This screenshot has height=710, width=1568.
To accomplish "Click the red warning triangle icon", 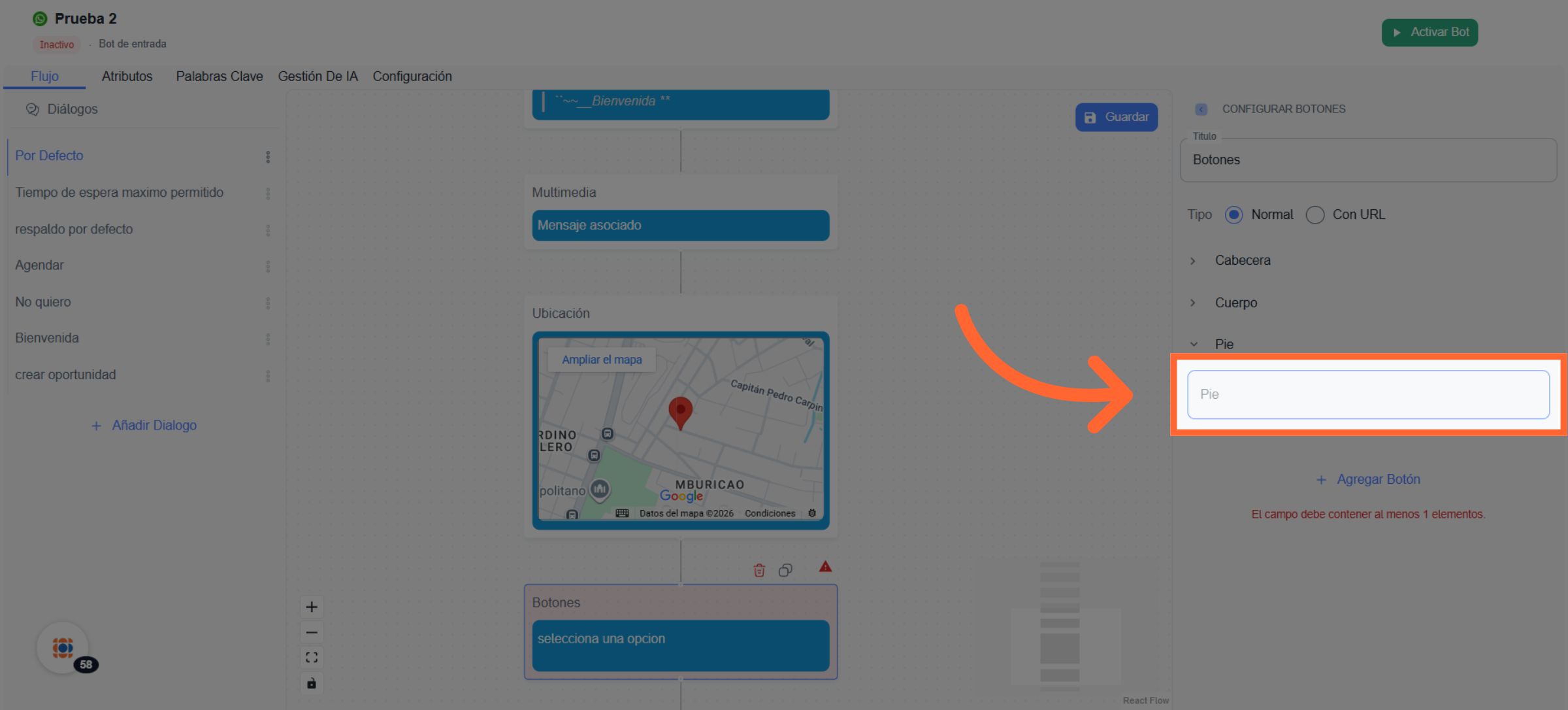I will (825, 567).
